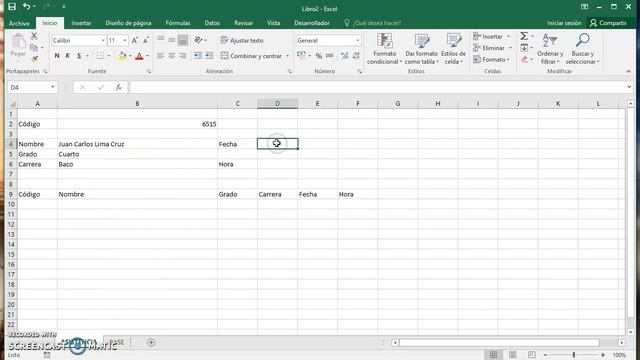Click the orientation text angle icon
This screenshot has height=360, width=640.
198,40
